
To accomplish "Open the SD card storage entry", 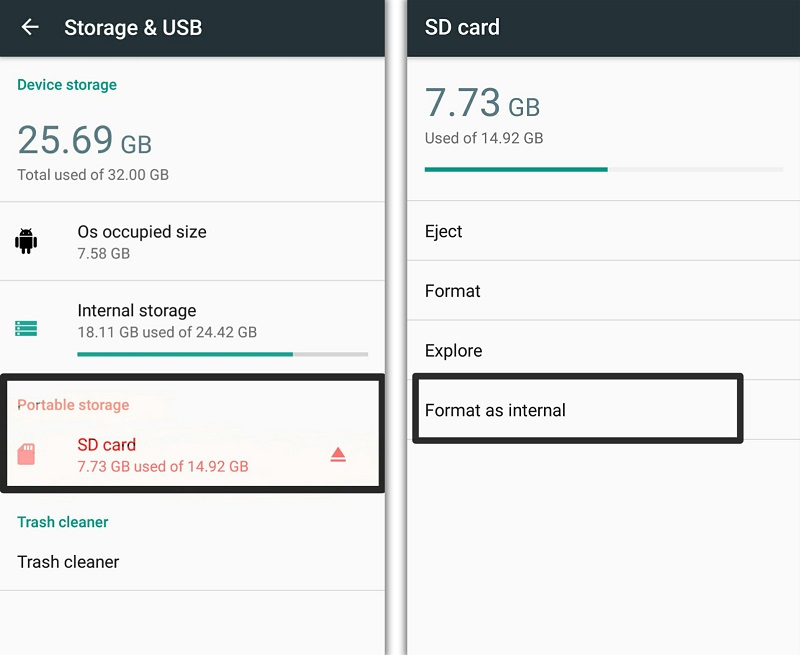I will (162, 454).
